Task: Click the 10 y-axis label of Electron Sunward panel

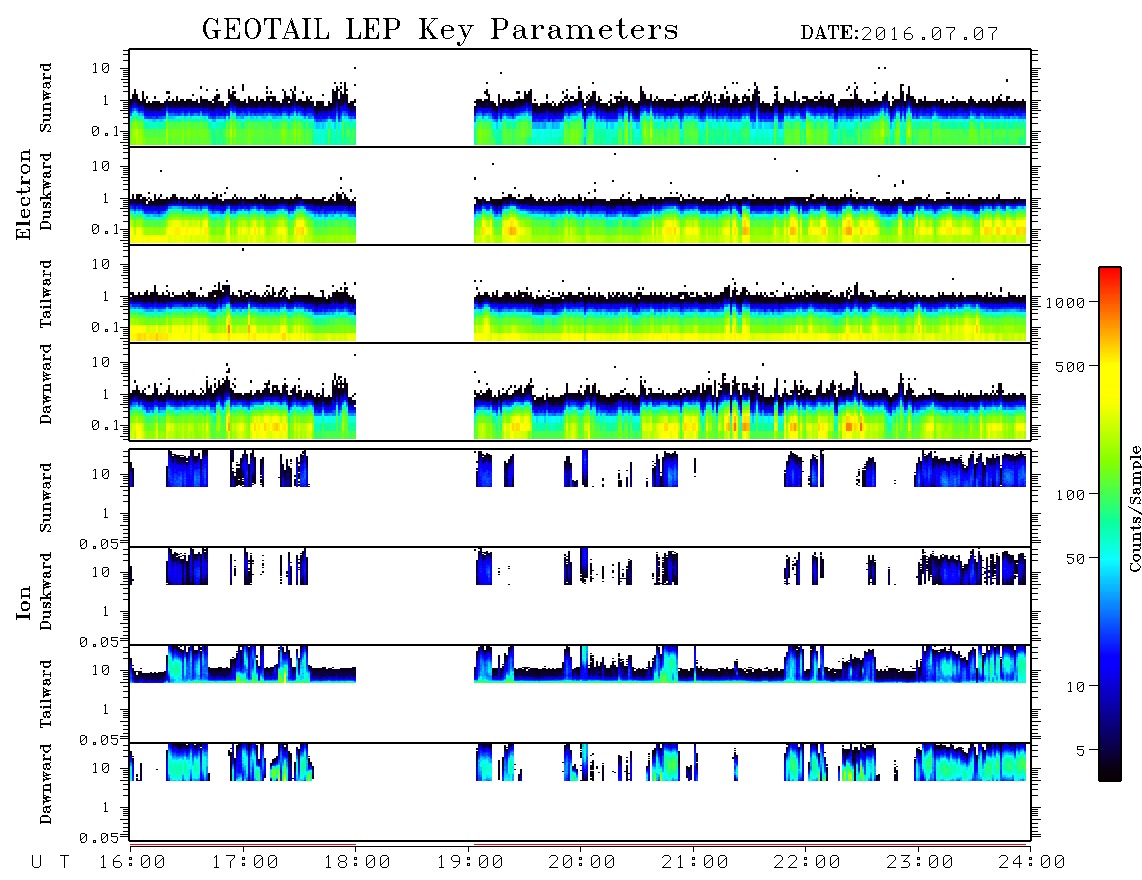Action: [101, 68]
